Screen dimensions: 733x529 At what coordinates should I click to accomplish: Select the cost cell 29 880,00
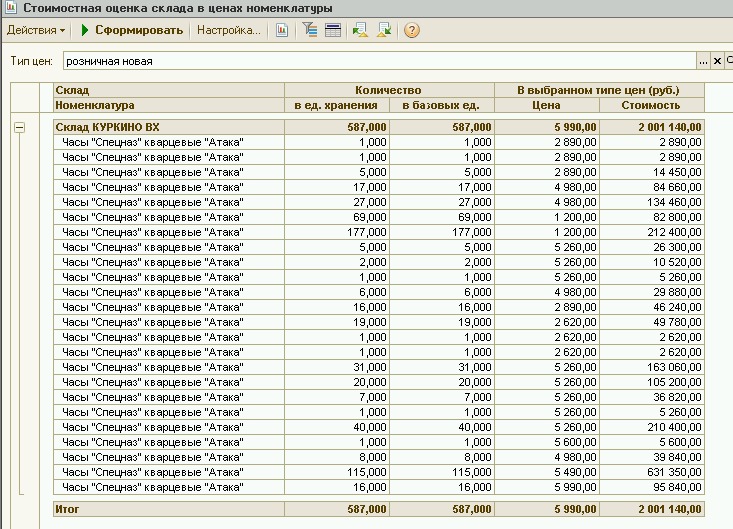(652, 292)
